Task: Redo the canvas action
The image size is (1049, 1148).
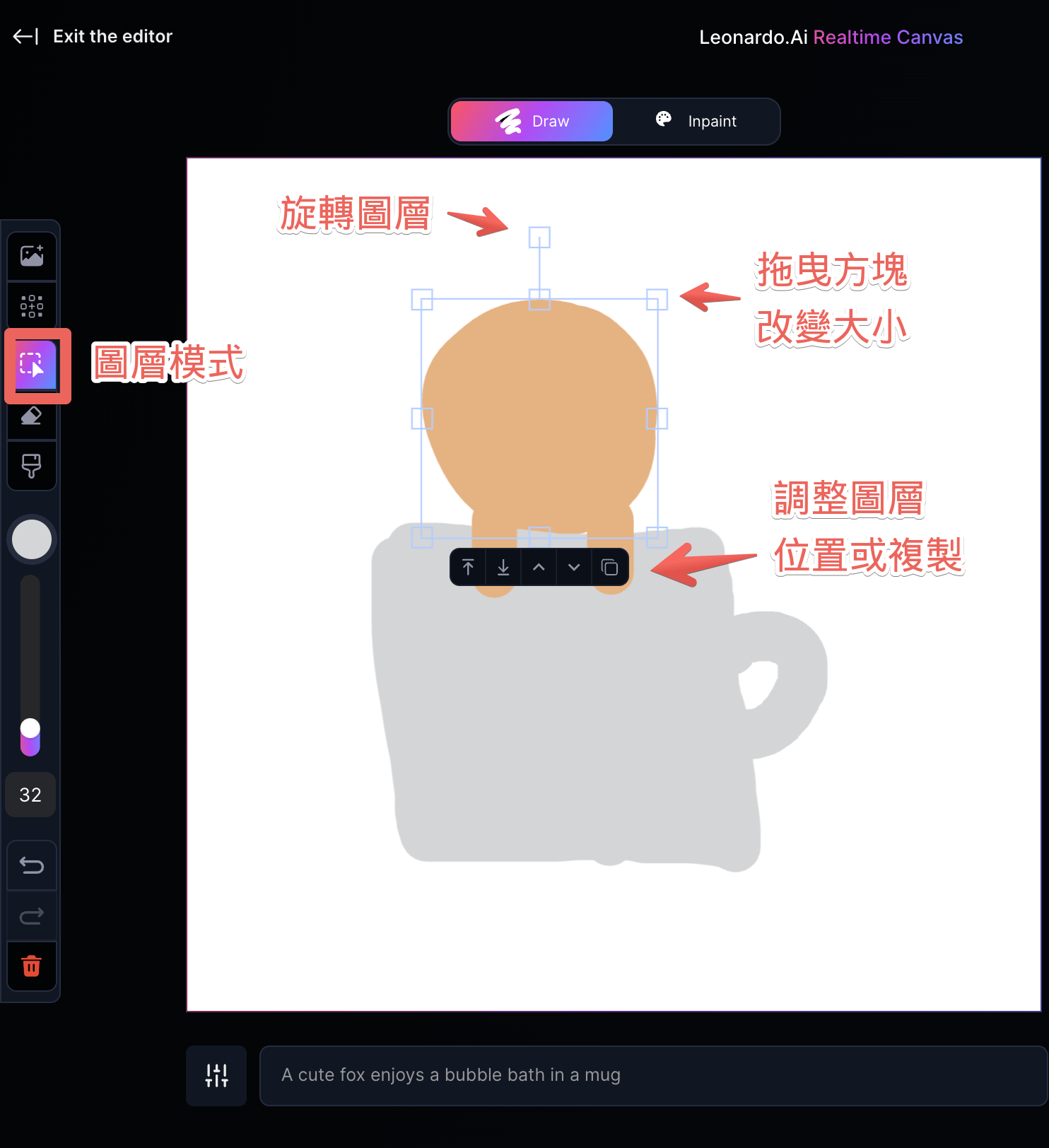Action: tap(32, 916)
